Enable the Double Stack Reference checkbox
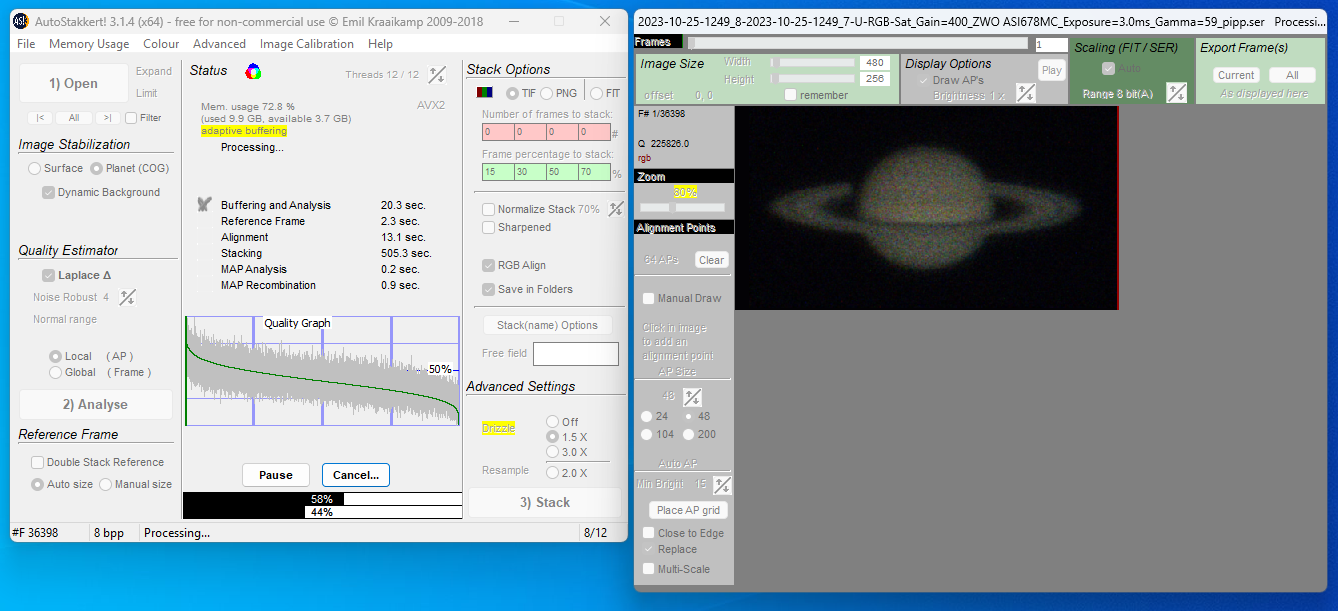This screenshot has height=611, width=1338. coord(37,462)
